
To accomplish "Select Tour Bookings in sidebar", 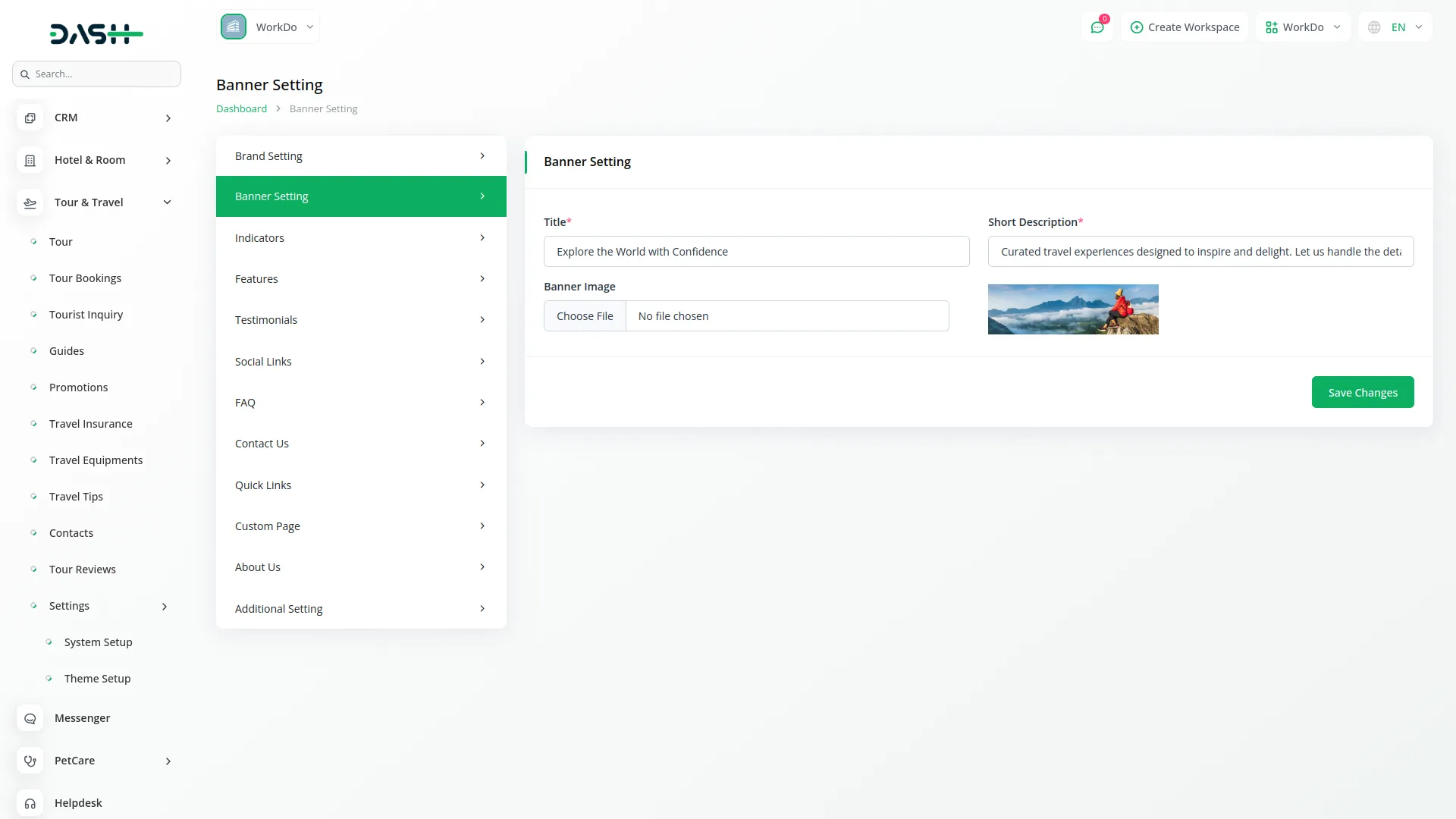I will pyautogui.click(x=85, y=278).
